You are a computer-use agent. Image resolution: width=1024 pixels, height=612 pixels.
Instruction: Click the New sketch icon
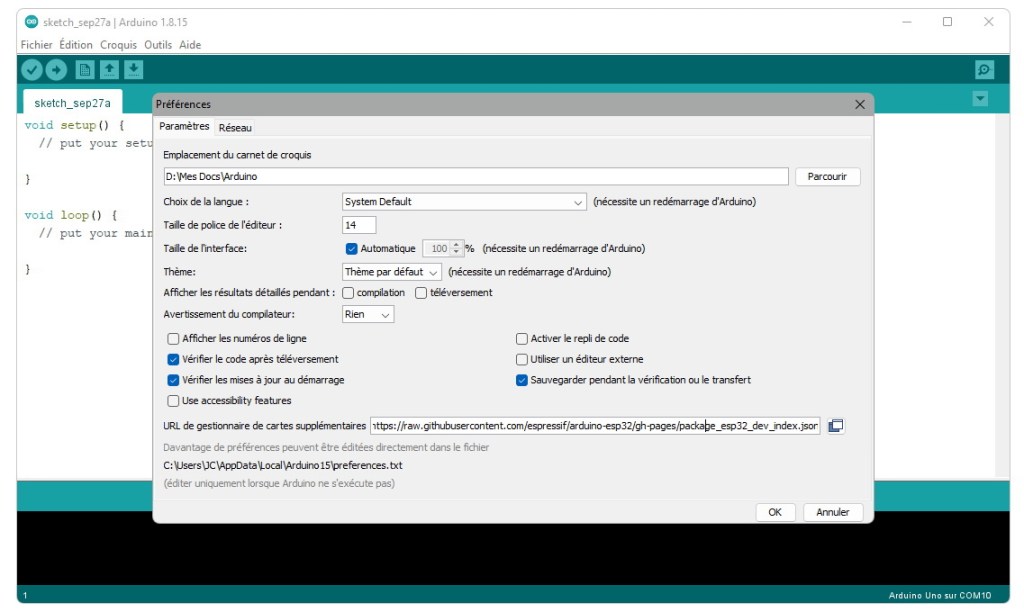coord(85,69)
